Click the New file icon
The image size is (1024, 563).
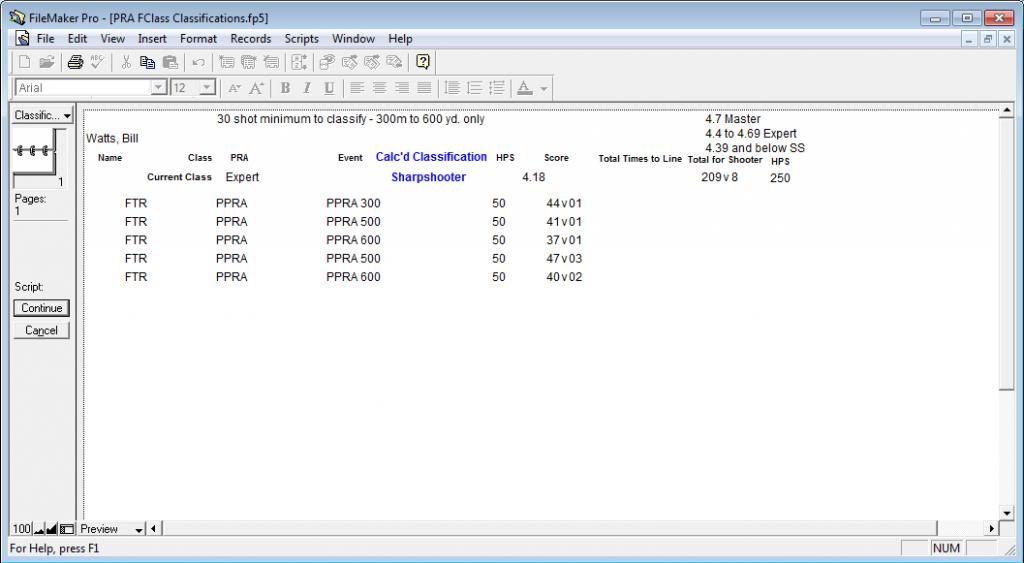24,62
